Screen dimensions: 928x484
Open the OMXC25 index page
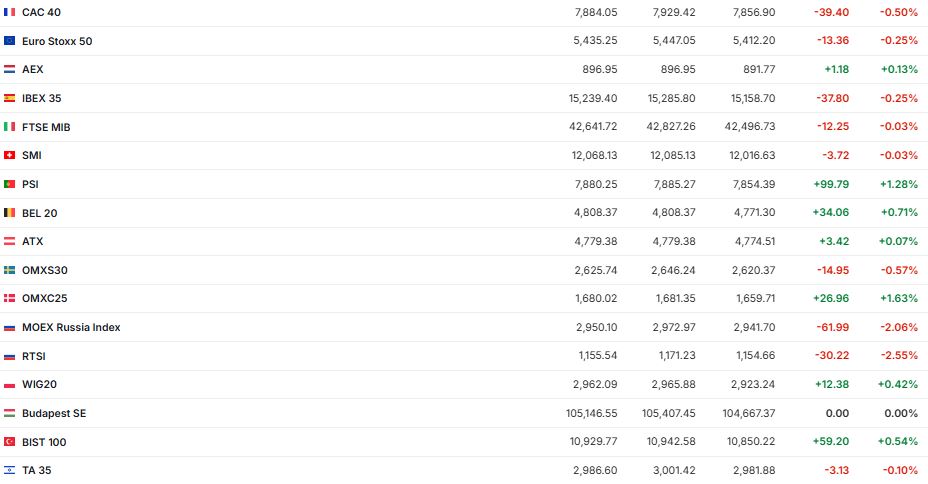45,298
